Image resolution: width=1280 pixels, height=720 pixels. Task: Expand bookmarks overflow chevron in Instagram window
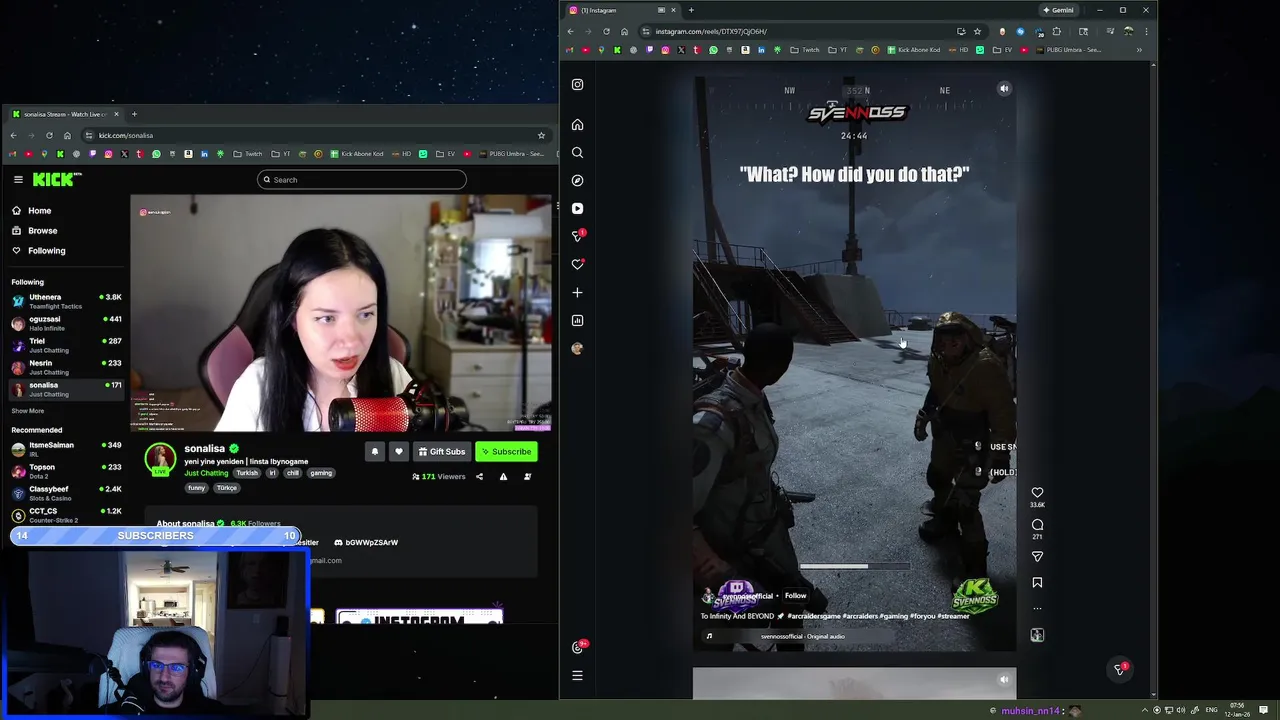(x=1139, y=50)
